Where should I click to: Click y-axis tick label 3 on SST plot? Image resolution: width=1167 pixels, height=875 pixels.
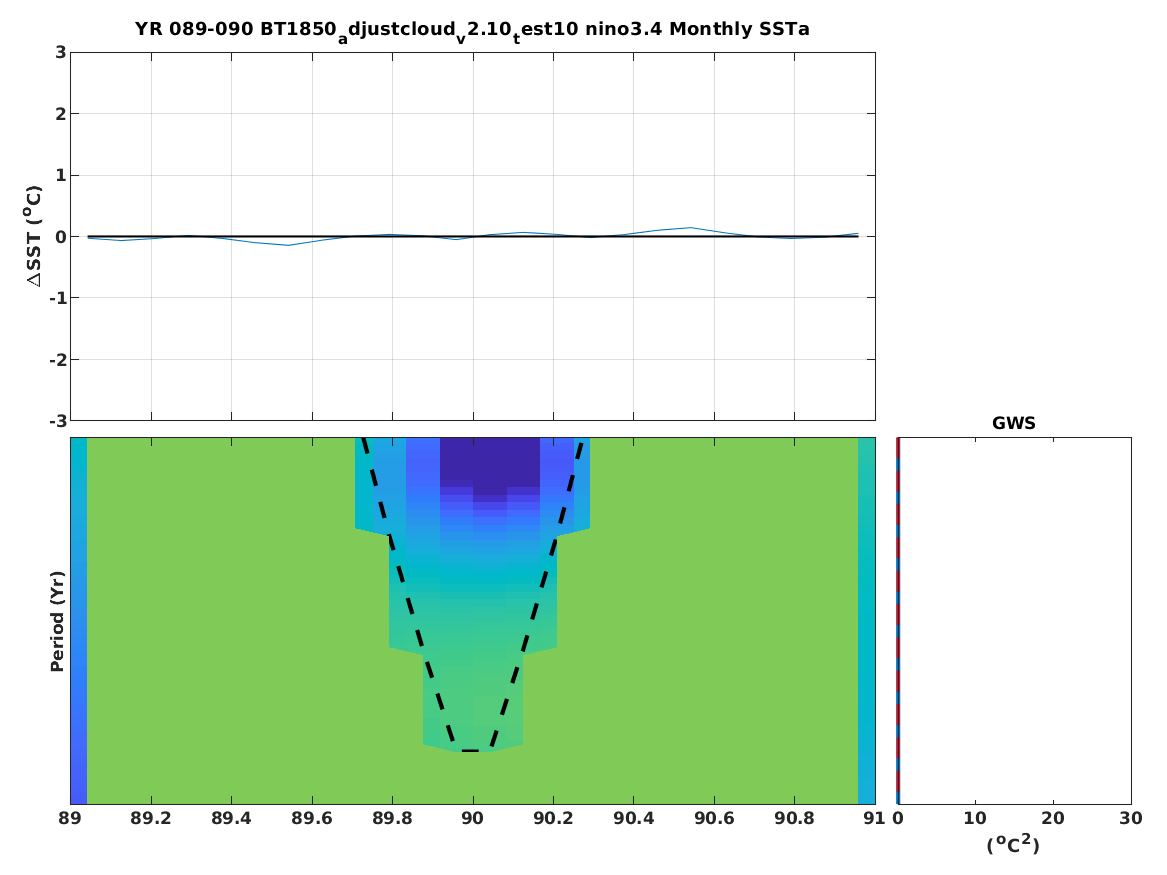[x=60, y=52]
